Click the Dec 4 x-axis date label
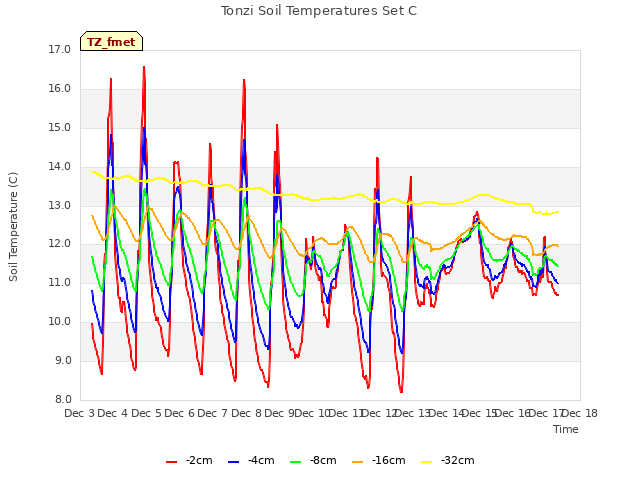 [113, 413]
